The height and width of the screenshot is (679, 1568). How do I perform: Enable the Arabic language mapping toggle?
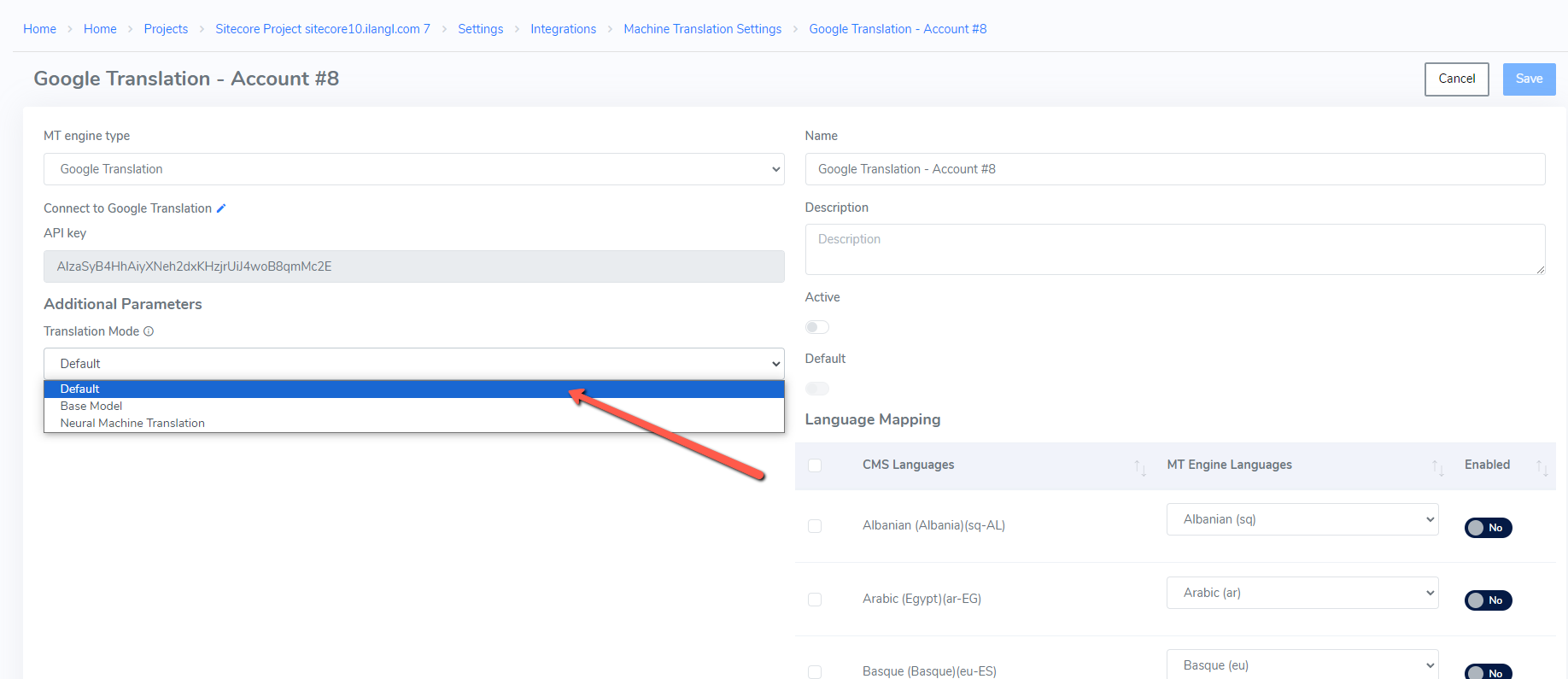pos(1489,600)
